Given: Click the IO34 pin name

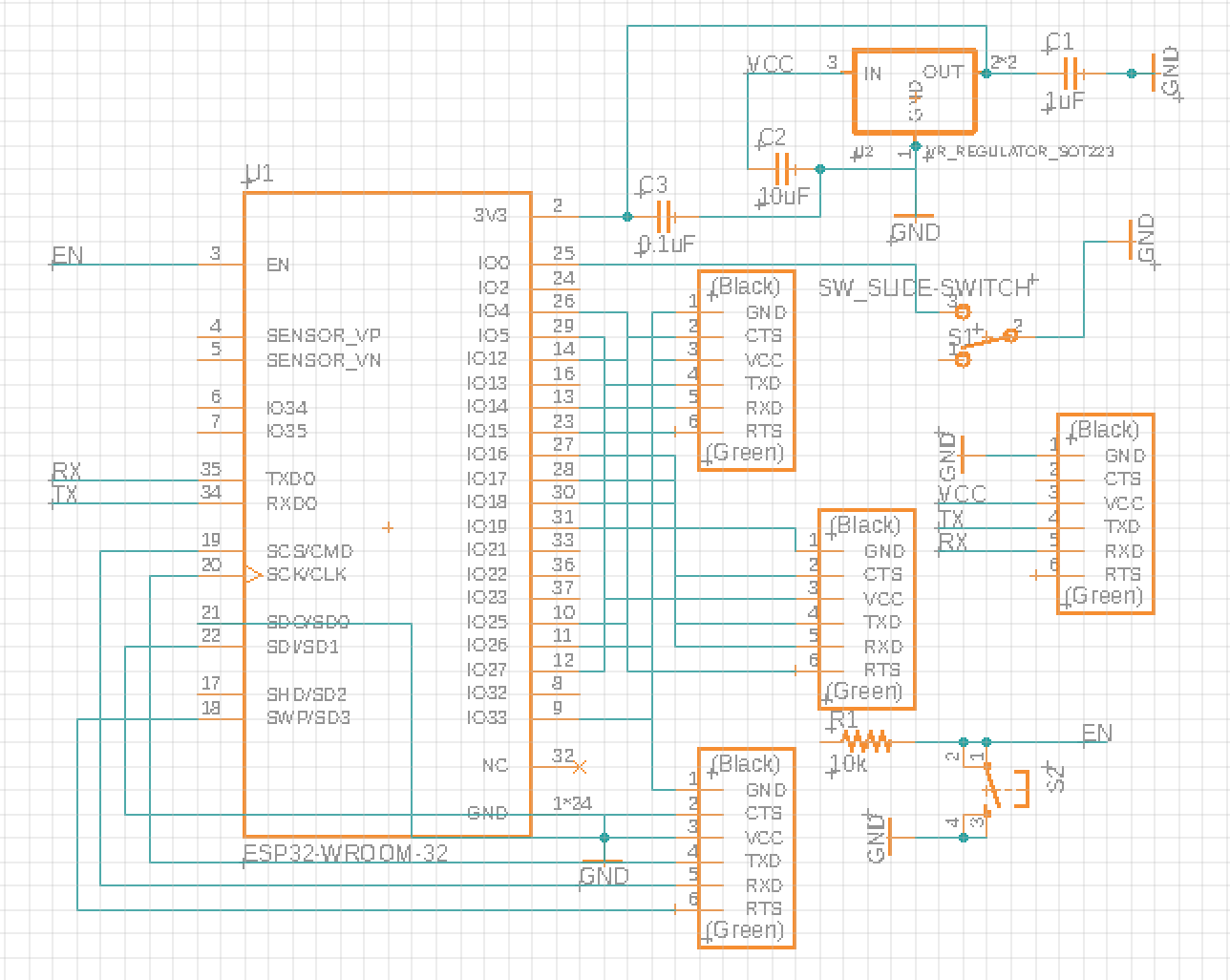Looking at the screenshot, I should pos(287,408).
